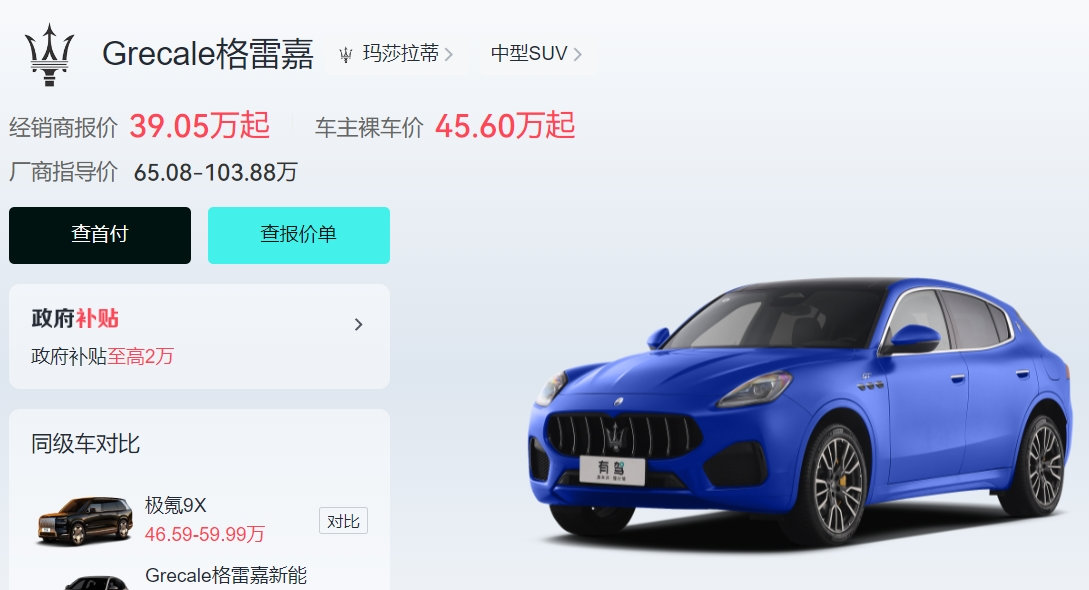Click the 政府补贴至高2万 text

pyautogui.click(x=102, y=356)
